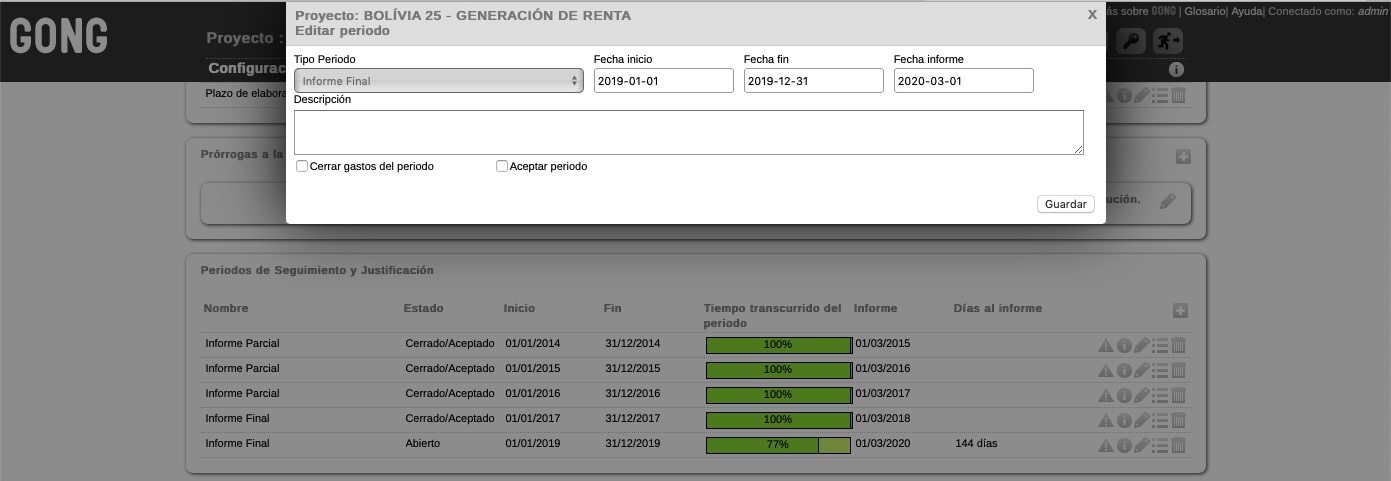Screen dimensions: 1391x481
Task: Click Glosario link in top bar
Action: (x=1204, y=11)
